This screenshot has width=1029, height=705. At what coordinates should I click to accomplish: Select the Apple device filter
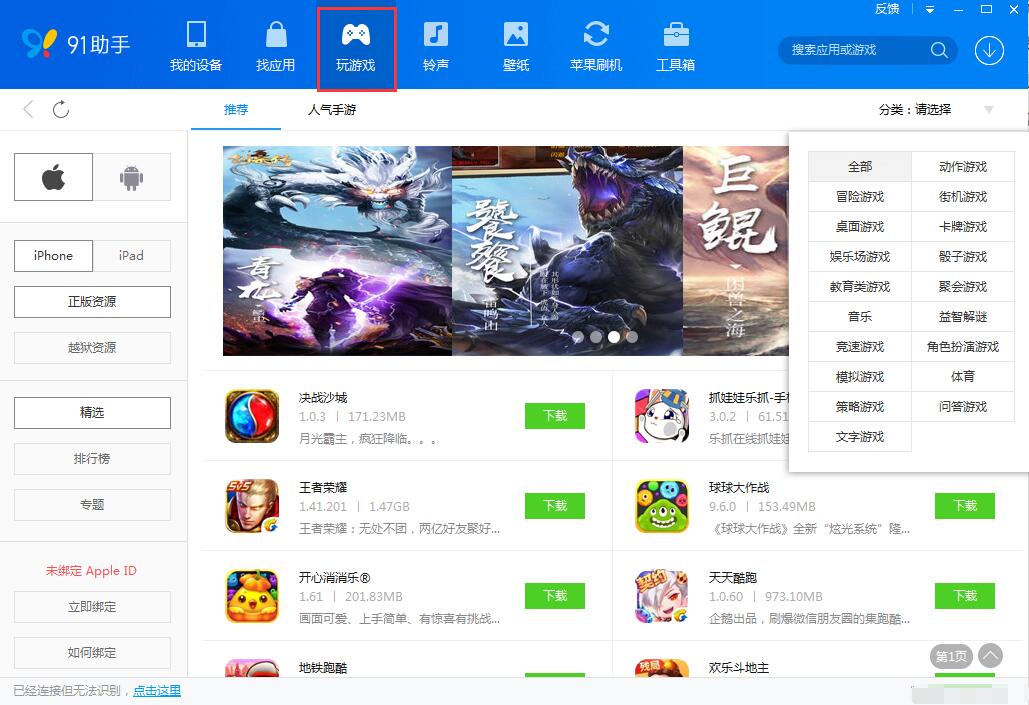click(x=53, y=177)
